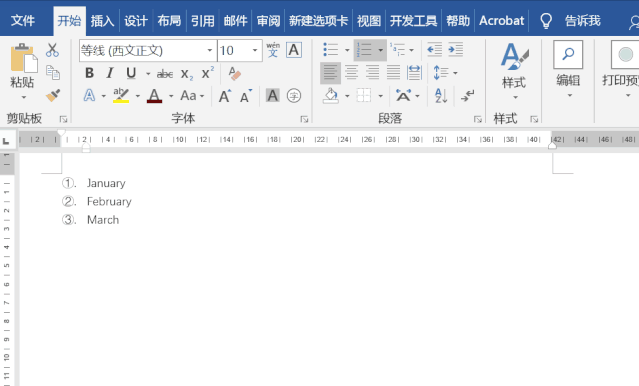Align text to the left
The height and width of the screenshot is (386, 639).
(330, 73)
